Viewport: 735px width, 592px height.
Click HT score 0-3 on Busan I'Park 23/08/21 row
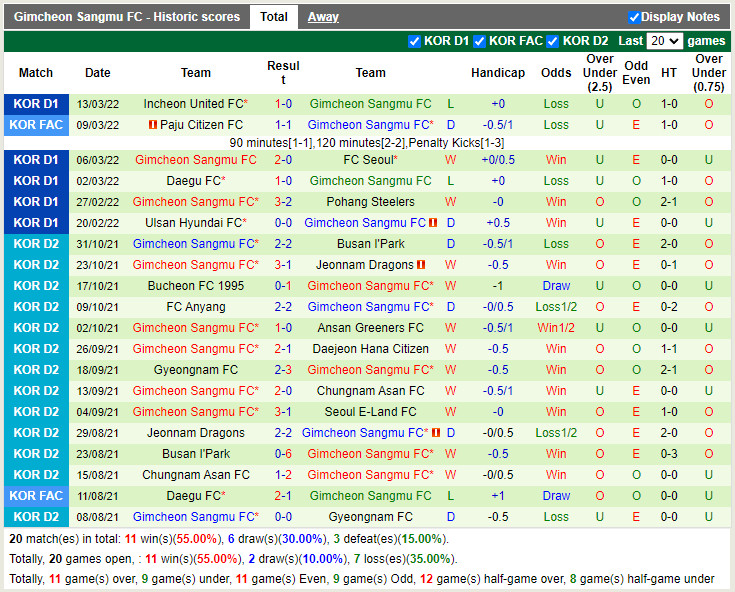pyautogui.click(x=669, y=454)
